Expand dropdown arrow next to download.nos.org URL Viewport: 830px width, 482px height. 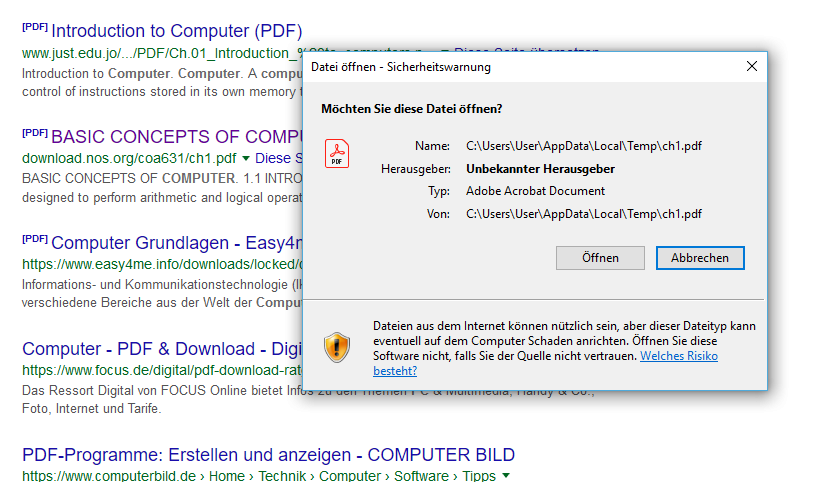click(x=246, y=158)
